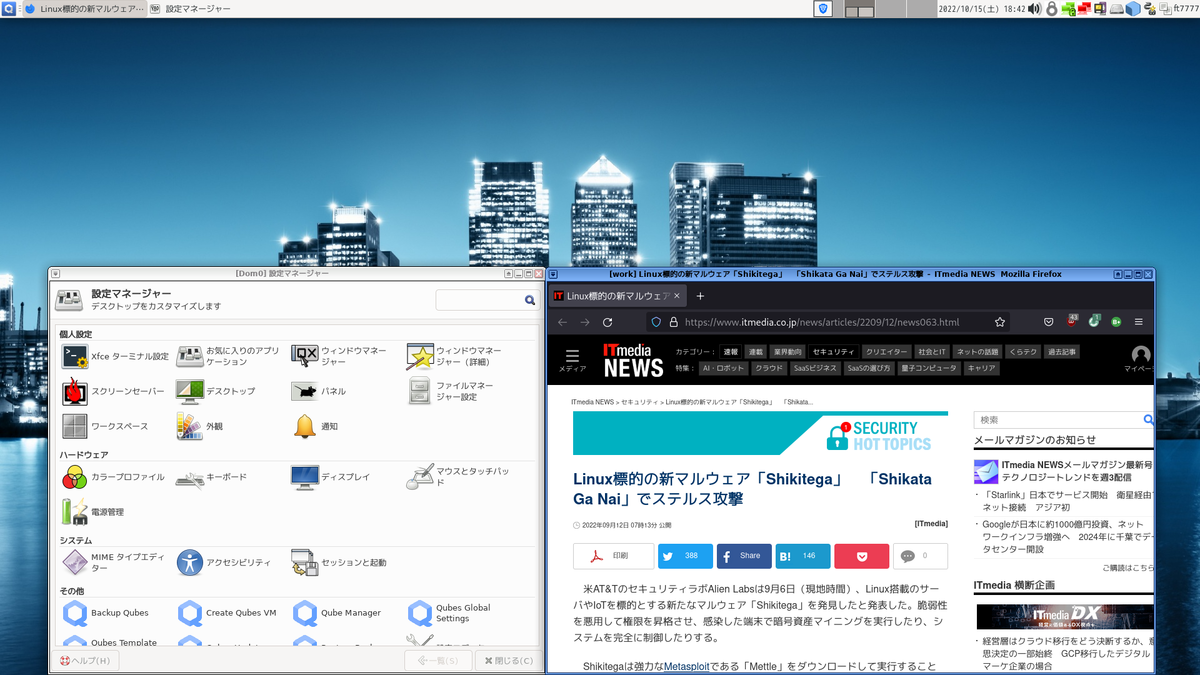
Task: Open Firefox tracking protection shield
Action: pos(656,322)
